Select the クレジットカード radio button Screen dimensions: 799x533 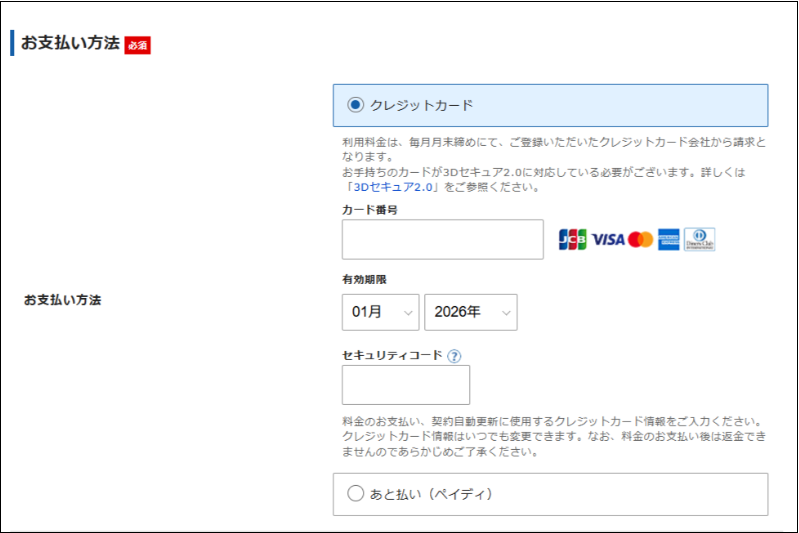pyautogui.click(x=355, y=105)
